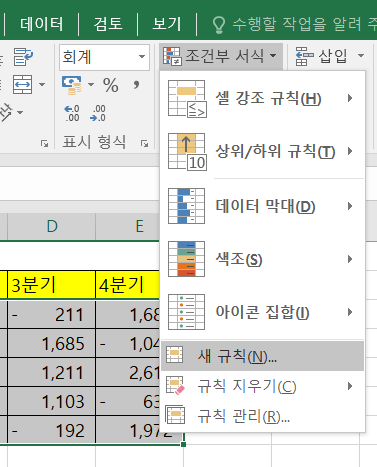The height and width of the screenshot is (467, 377).
Task: Click the new rule icon
Action: [175, 354]
